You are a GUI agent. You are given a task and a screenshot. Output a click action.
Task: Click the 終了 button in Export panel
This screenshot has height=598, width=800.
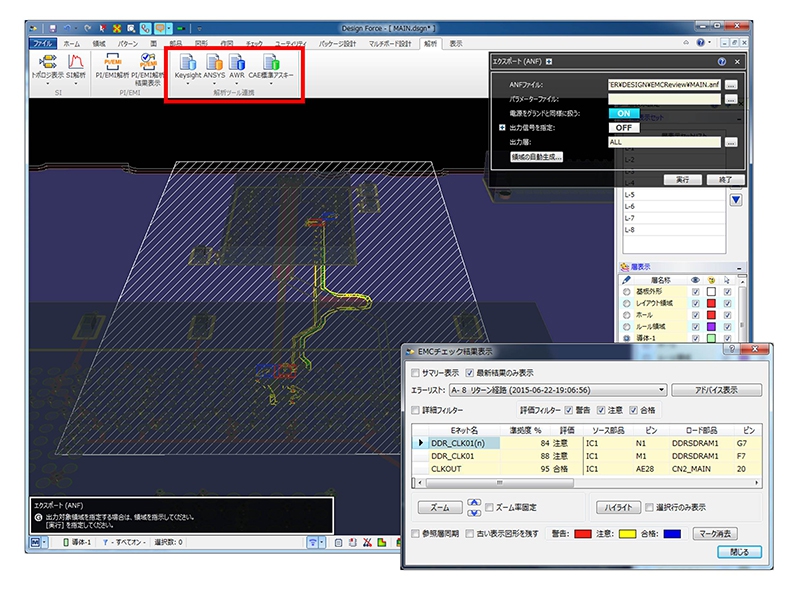click(725, 180)
